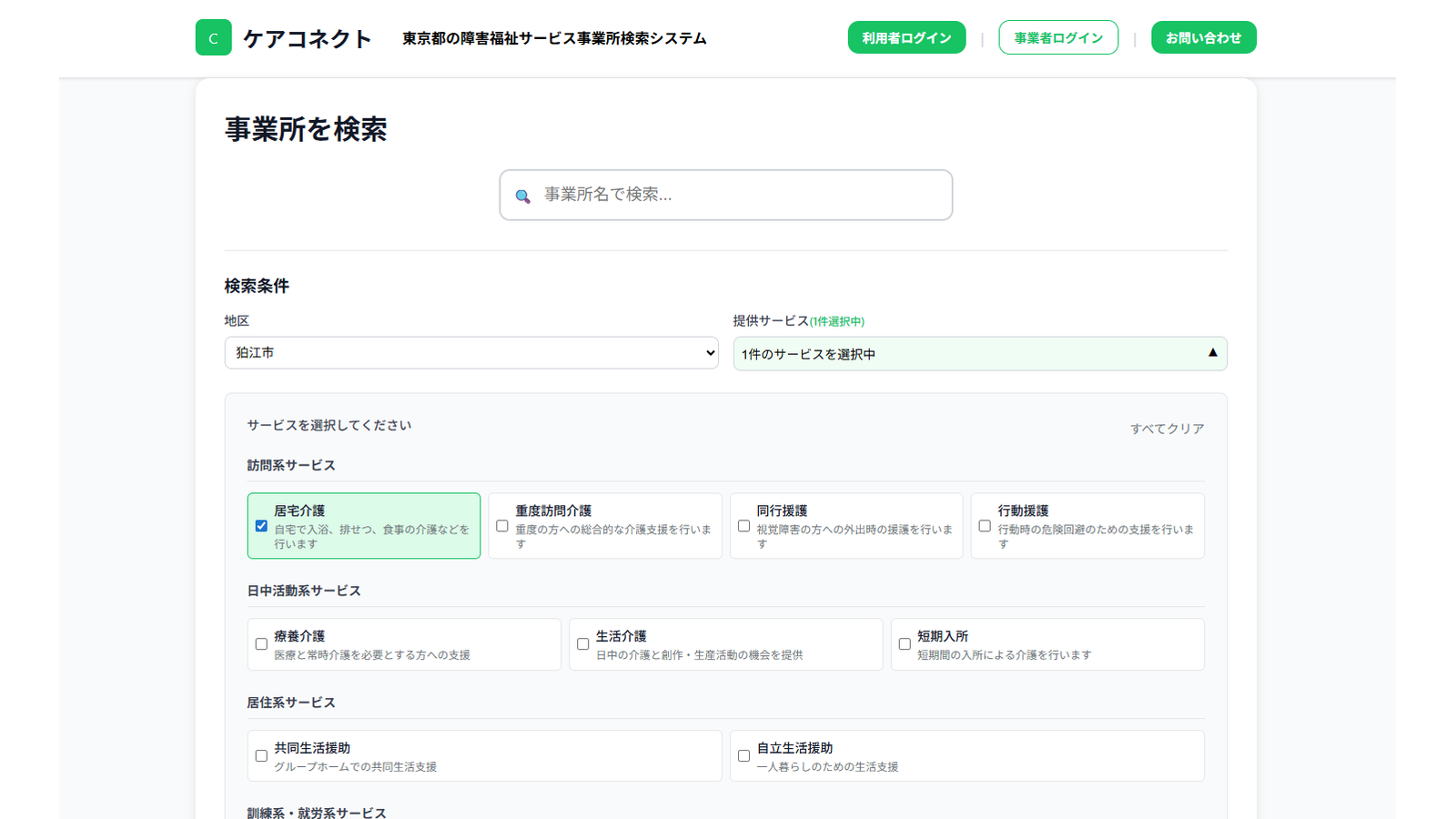This screenshot has width=1456, height=819.
Task: Select the 生活介護 checkbox
Action: click(583, 644)
